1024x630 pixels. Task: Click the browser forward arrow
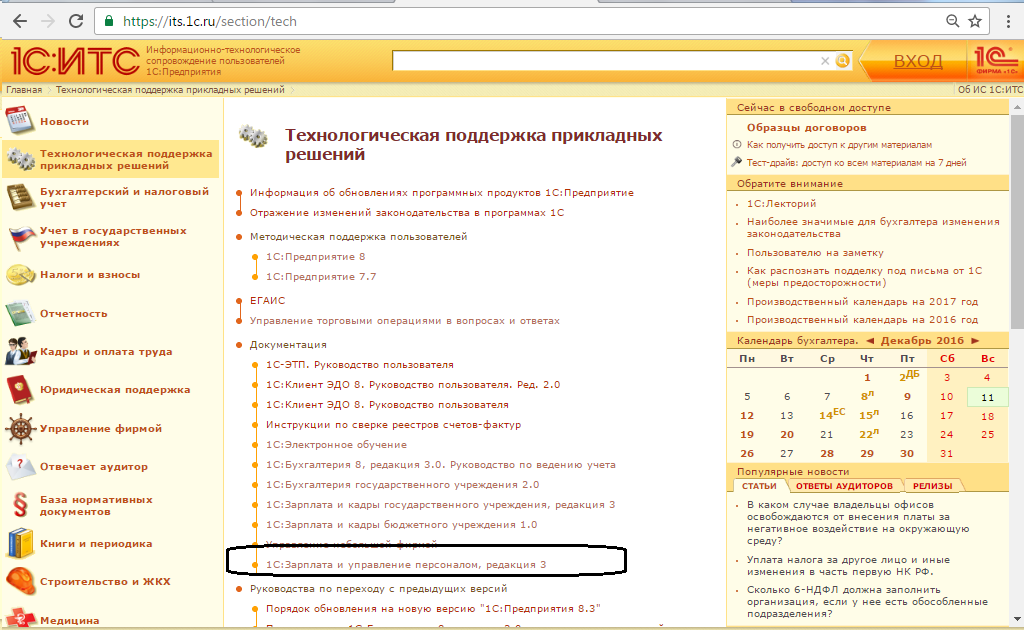[48, 22]
